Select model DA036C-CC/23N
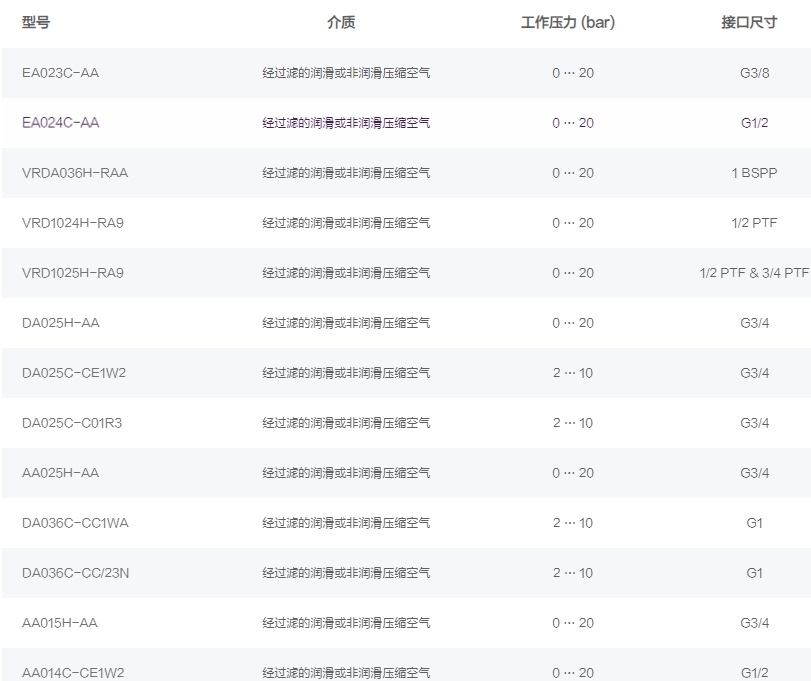 click(x=76, y=573)
